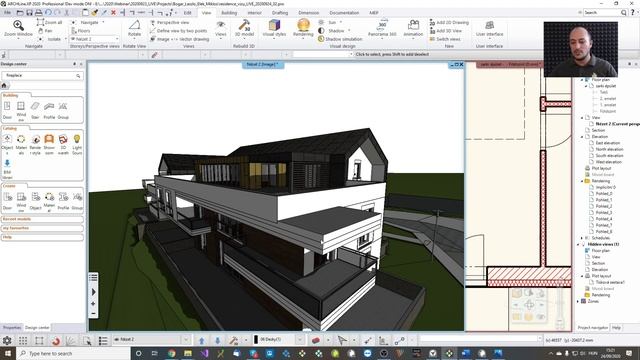Open Panorama 360 tool
The image size is (640, 360).
[382, 28]
